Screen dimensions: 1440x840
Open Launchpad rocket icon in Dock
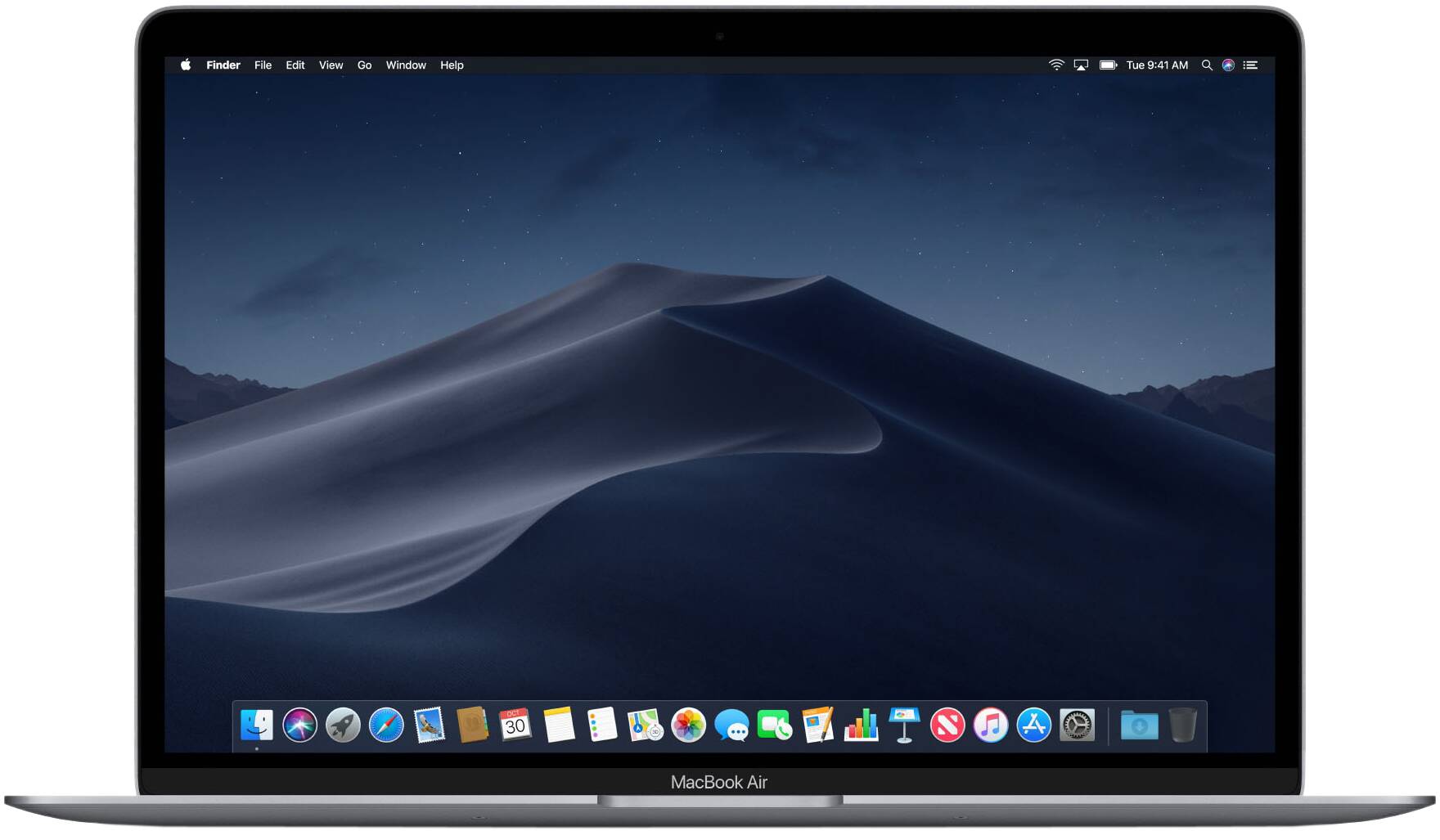click(343, 725)
